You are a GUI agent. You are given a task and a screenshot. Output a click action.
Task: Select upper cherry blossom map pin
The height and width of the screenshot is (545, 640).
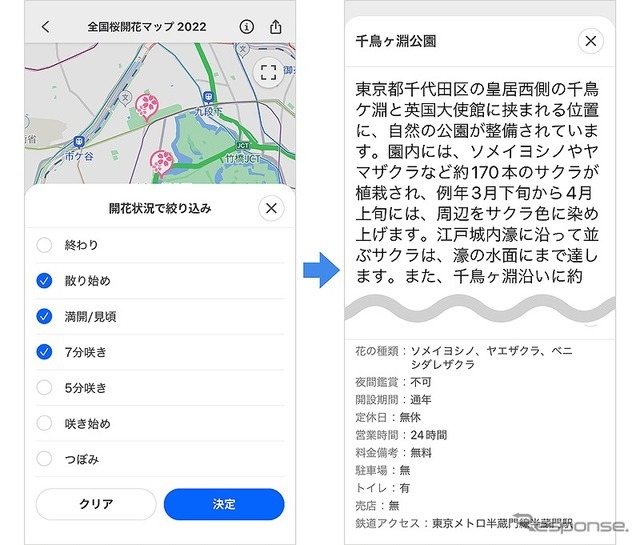coord(147,107)
